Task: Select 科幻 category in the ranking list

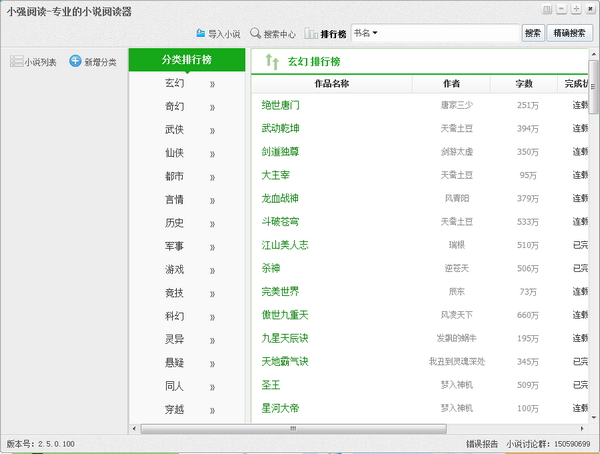Action: pos(174,315)
